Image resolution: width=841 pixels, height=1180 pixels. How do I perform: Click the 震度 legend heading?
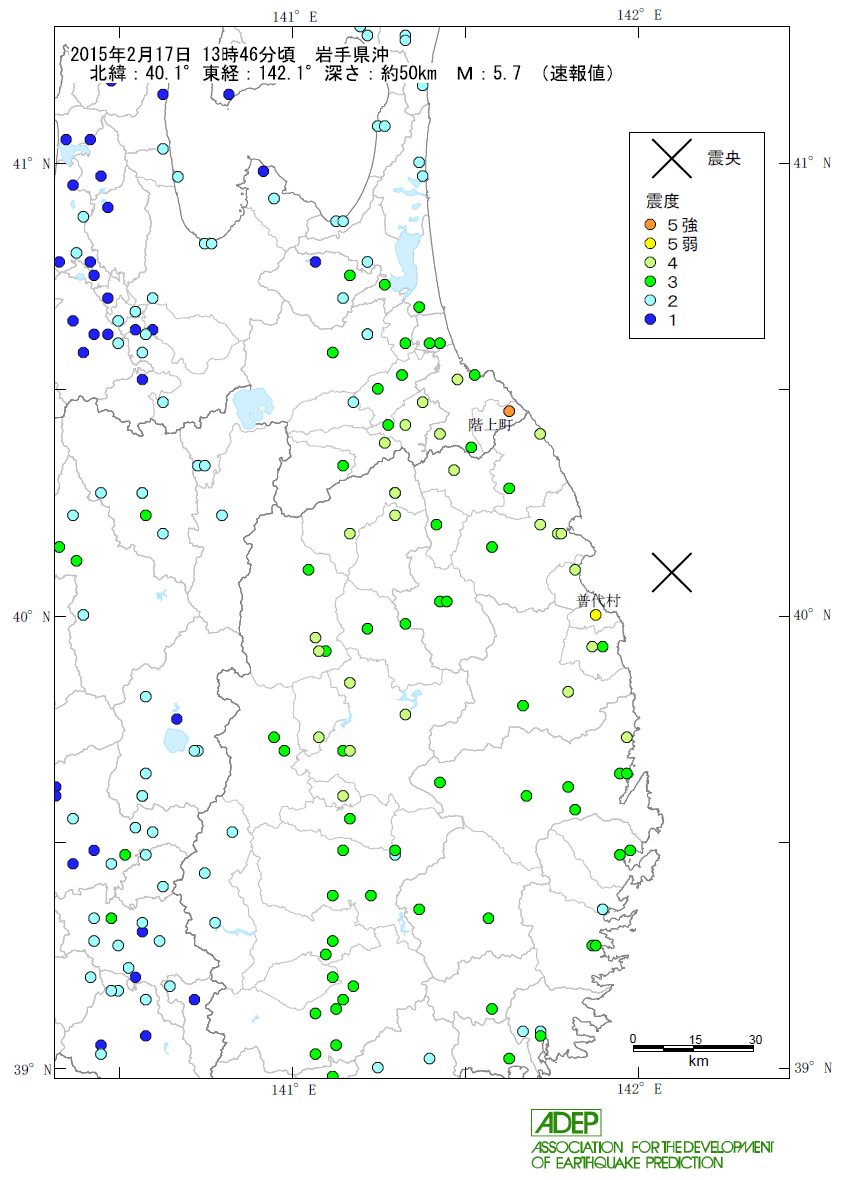(x=663, y=201)
